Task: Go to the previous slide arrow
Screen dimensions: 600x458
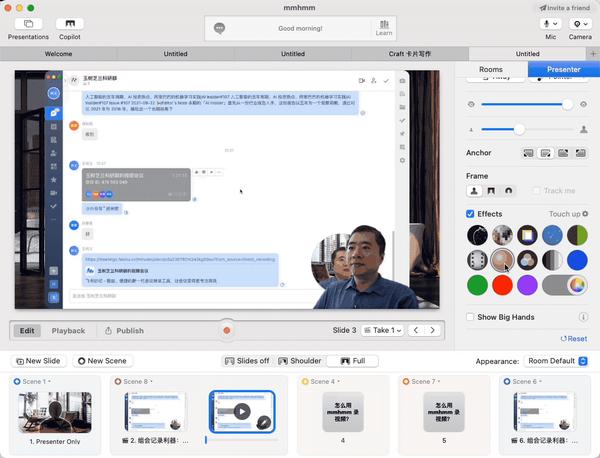Action: 416,330
